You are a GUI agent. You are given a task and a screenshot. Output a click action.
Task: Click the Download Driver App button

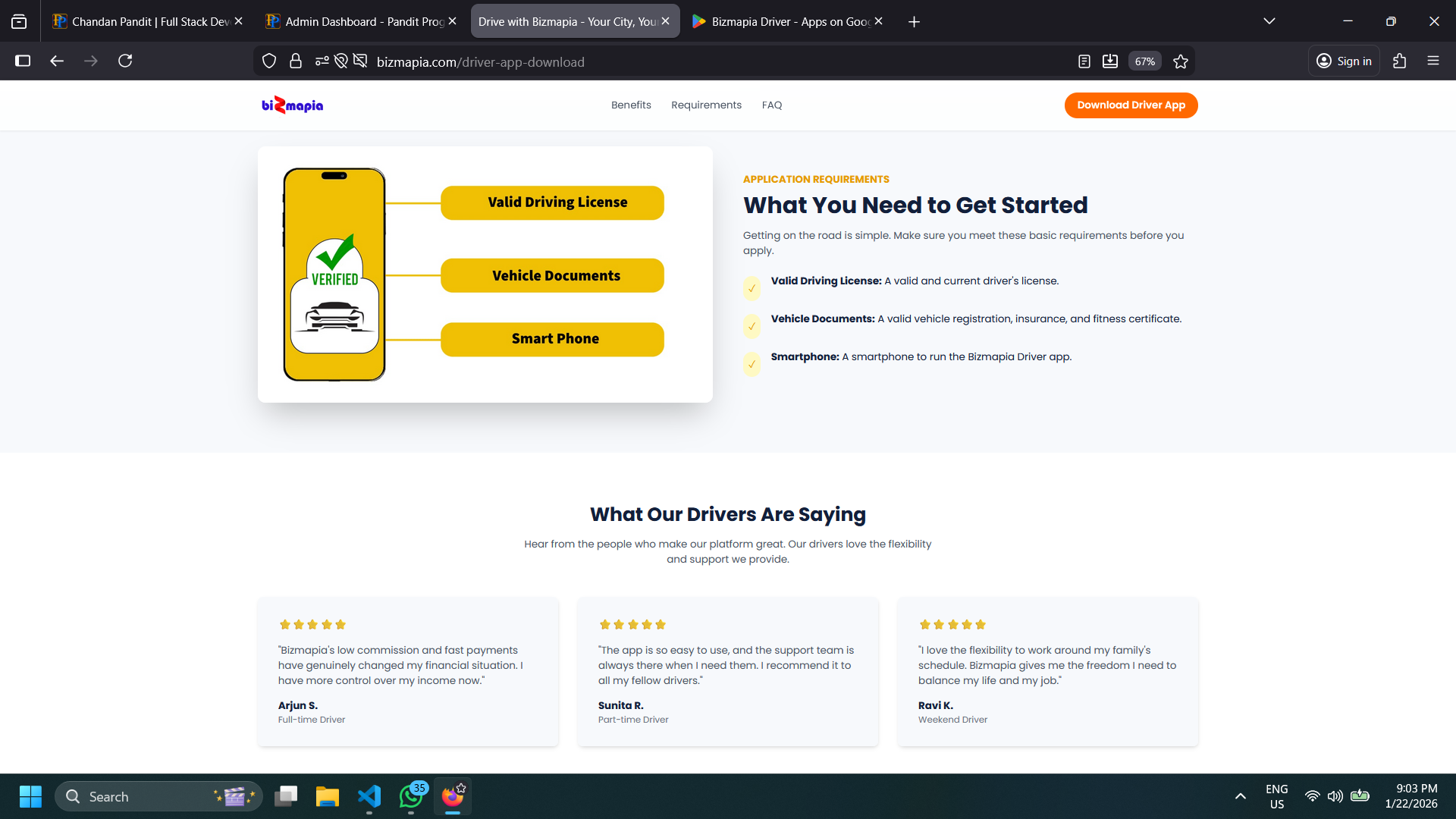[x=1131, y=105]
